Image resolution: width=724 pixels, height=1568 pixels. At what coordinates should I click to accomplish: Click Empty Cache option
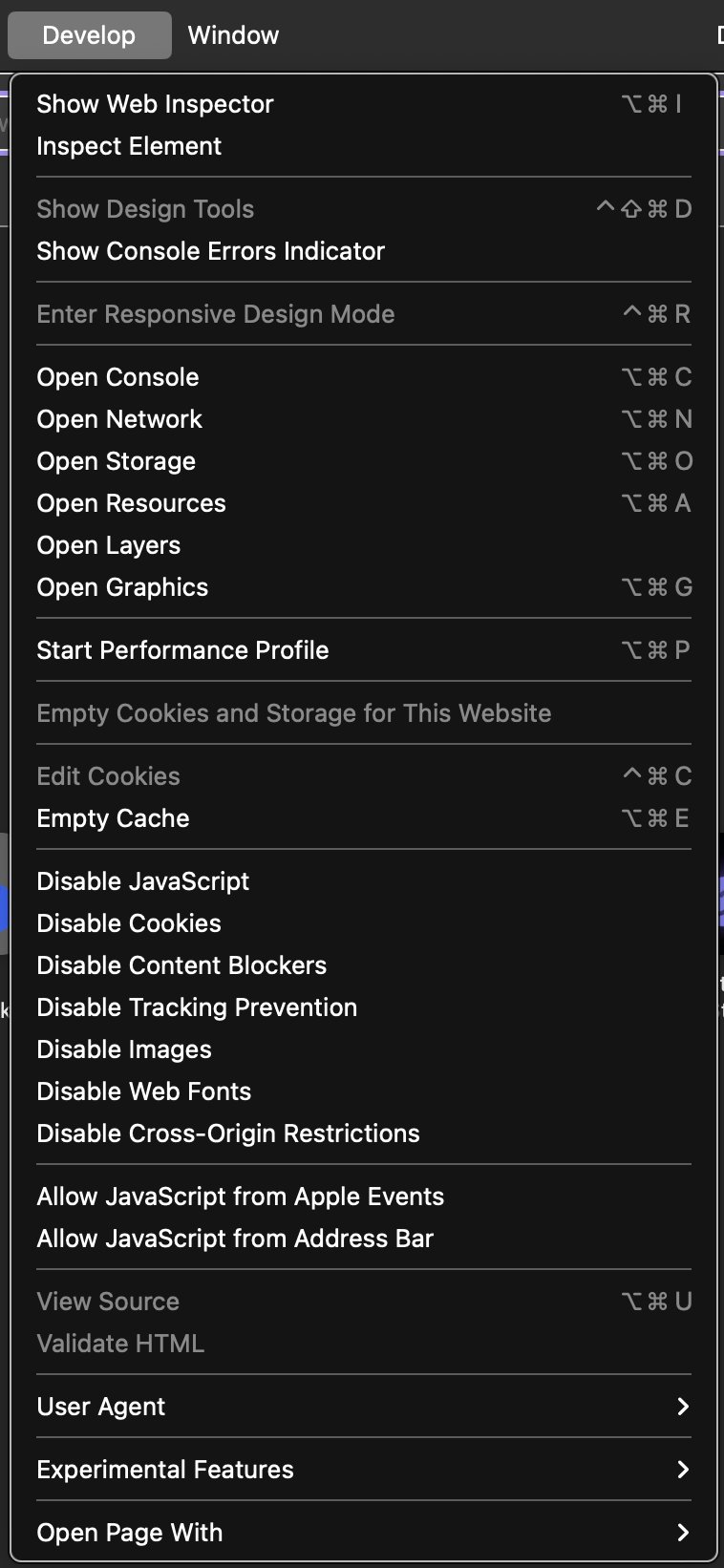[x=113, y=818]
